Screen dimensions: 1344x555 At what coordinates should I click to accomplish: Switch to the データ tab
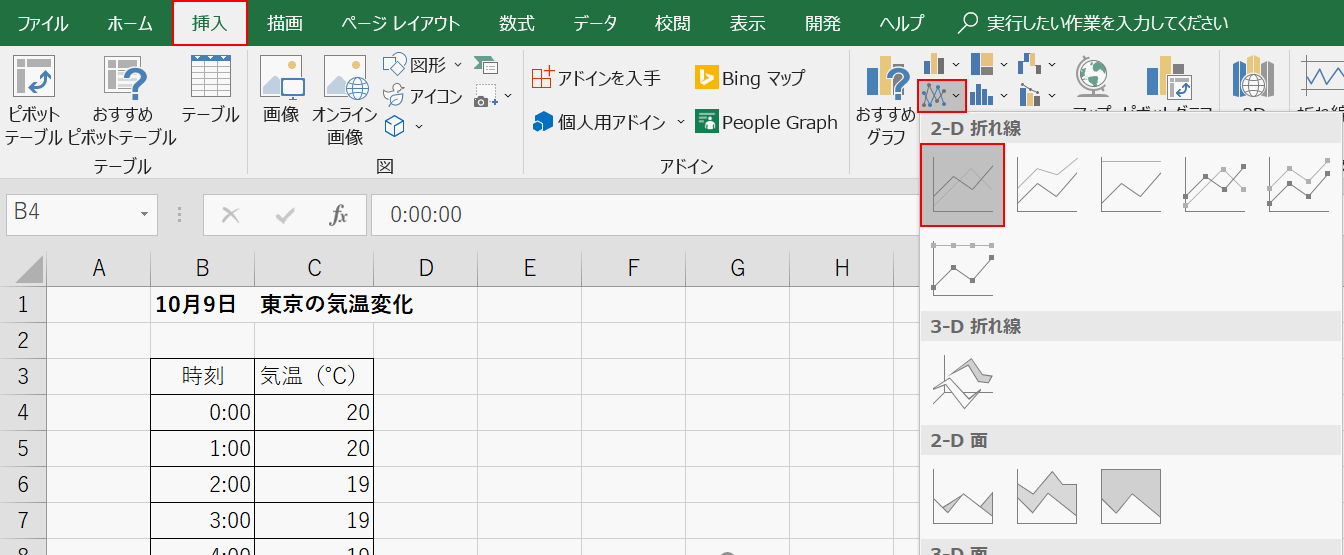tap(595, 23)
